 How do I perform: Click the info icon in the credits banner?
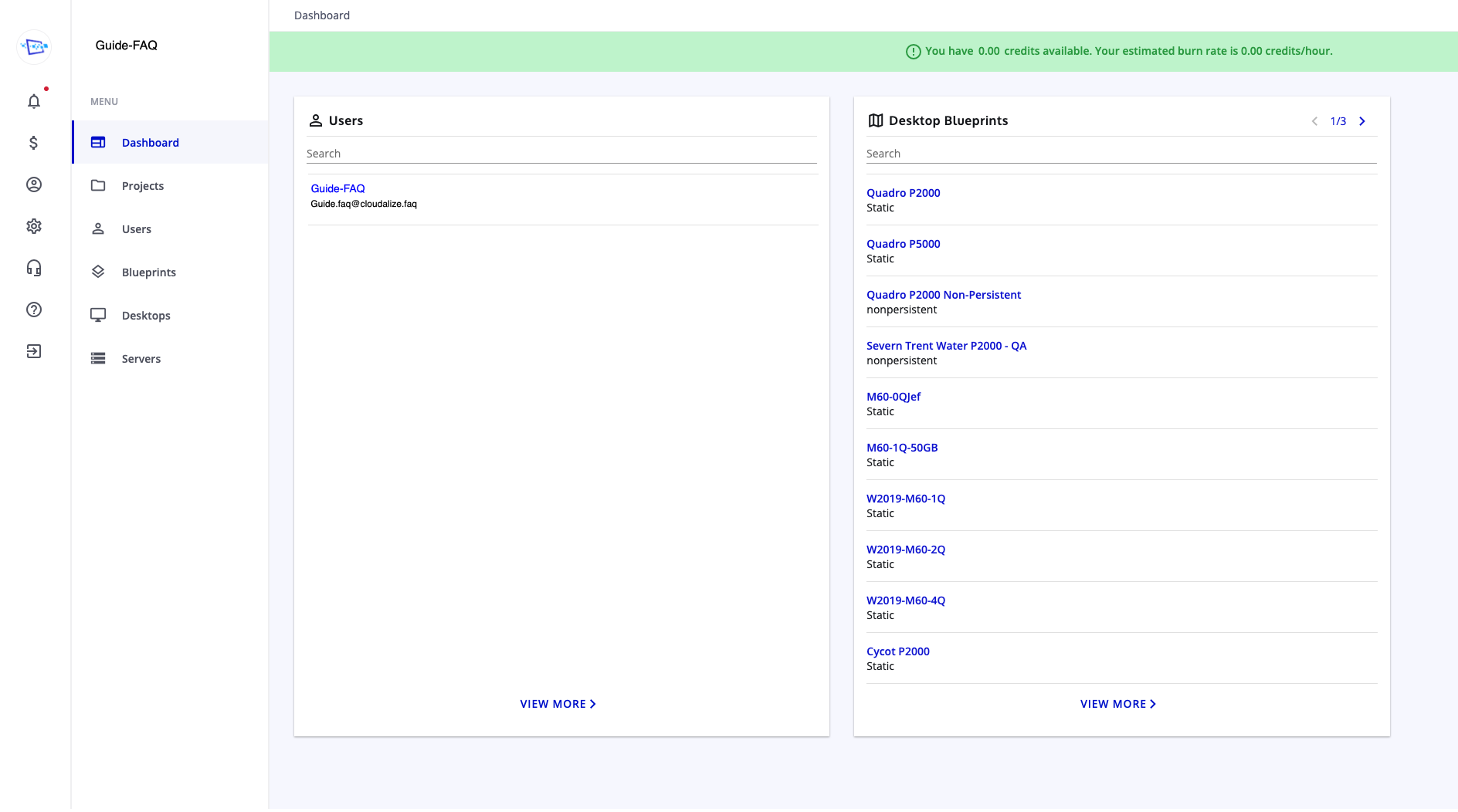click(914, 52)
